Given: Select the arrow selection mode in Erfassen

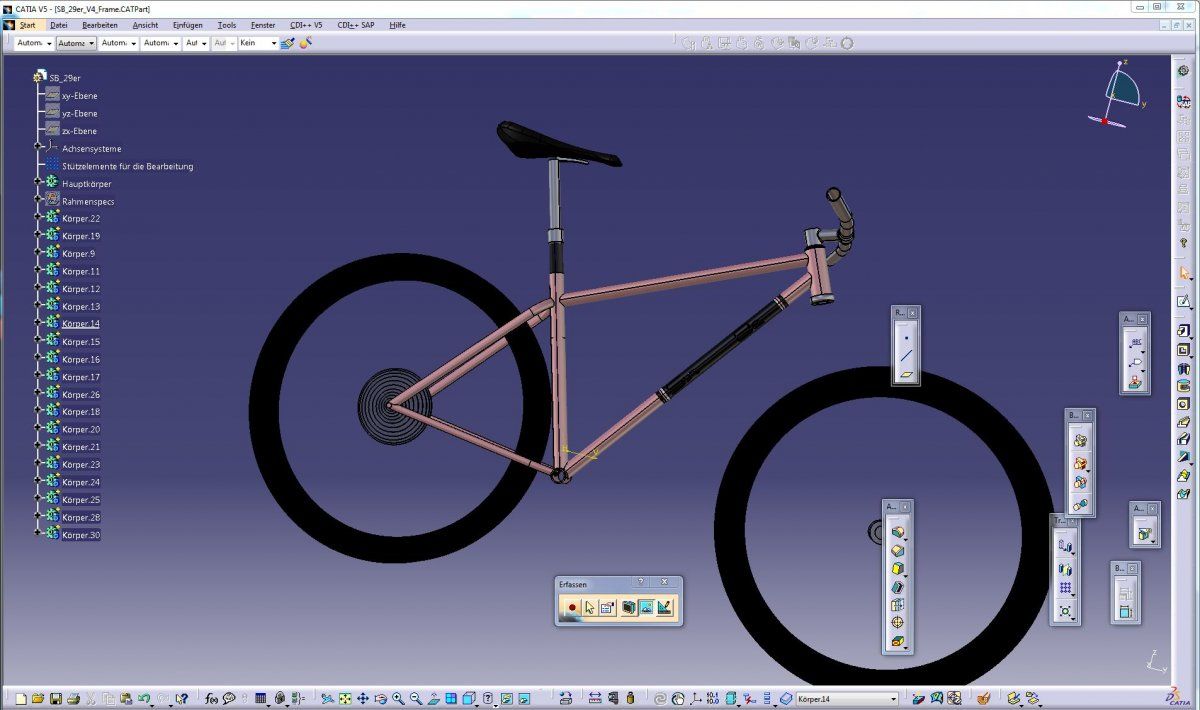Looking at the screenshot, I should tap(590, 607).
